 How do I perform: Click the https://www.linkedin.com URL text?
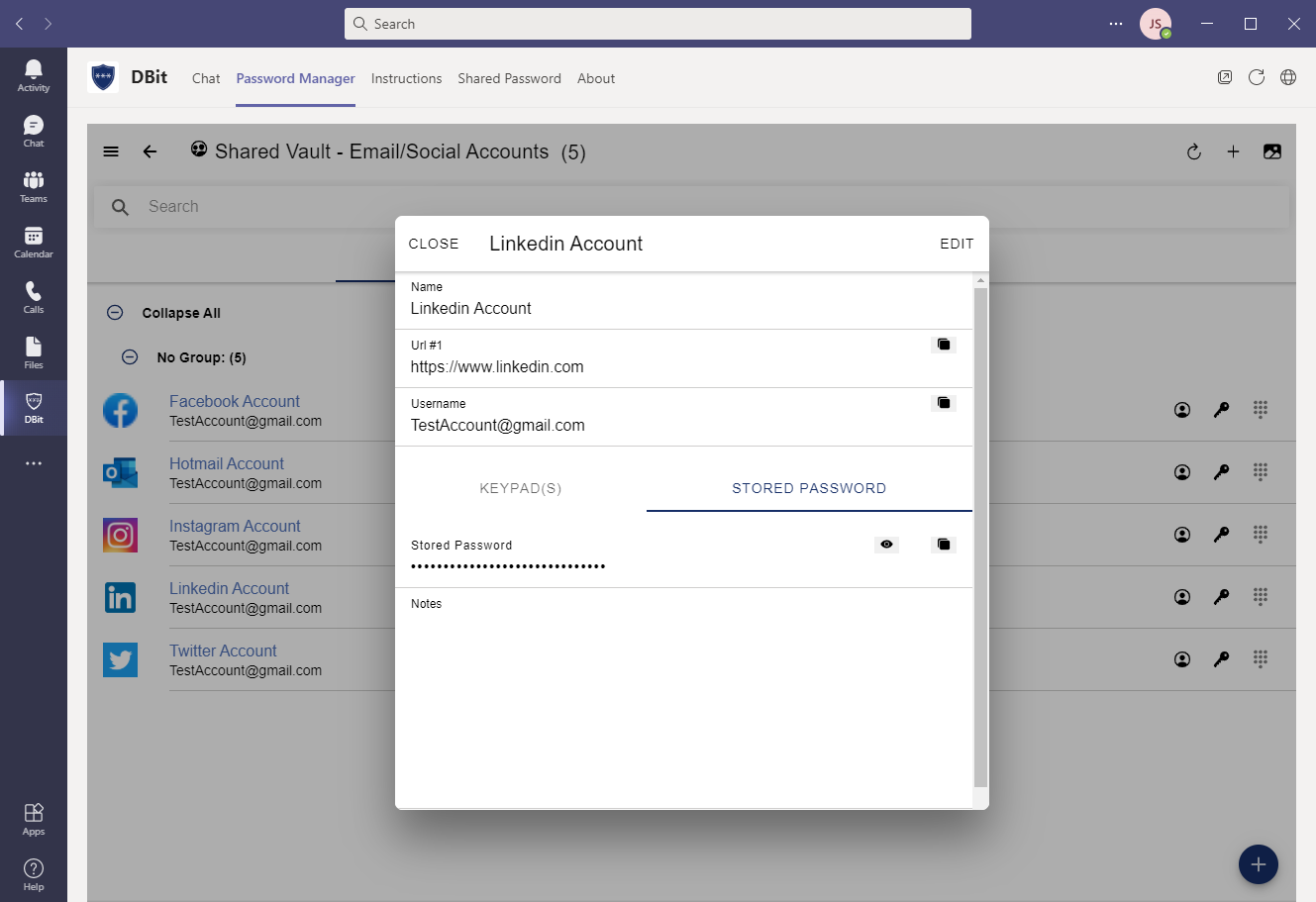pyautogui.click(x=497, y=366)
